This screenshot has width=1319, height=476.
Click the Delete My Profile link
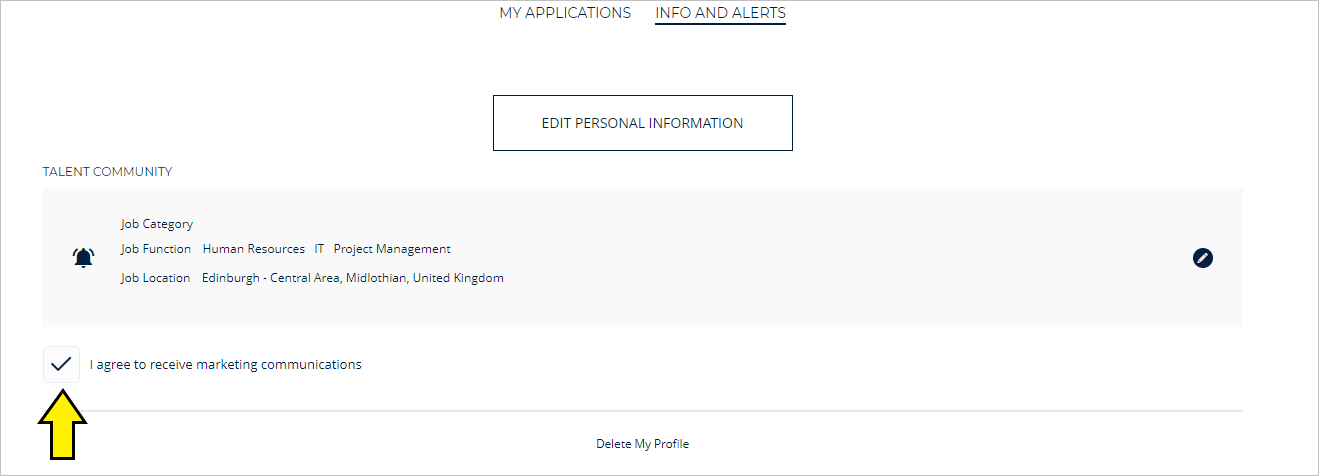642,443
